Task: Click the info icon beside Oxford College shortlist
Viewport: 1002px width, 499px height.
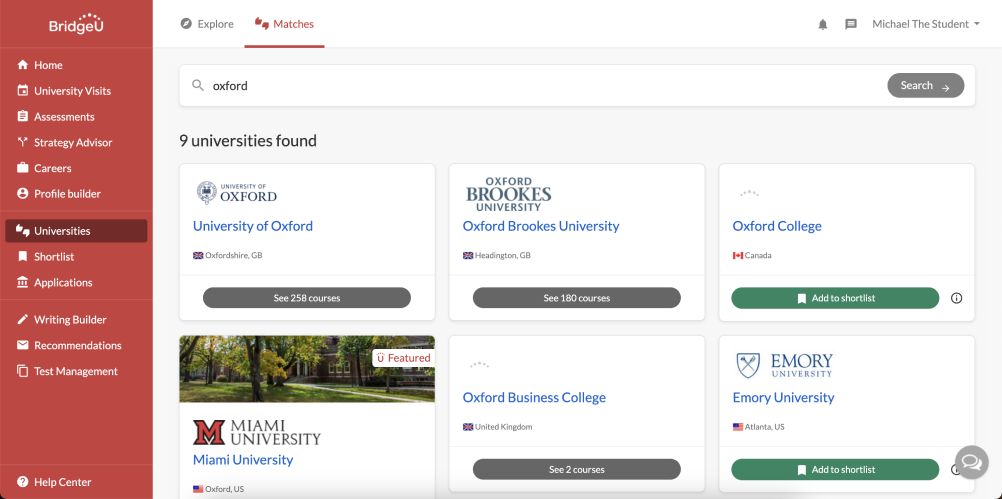Action: [x=956, y=298]
